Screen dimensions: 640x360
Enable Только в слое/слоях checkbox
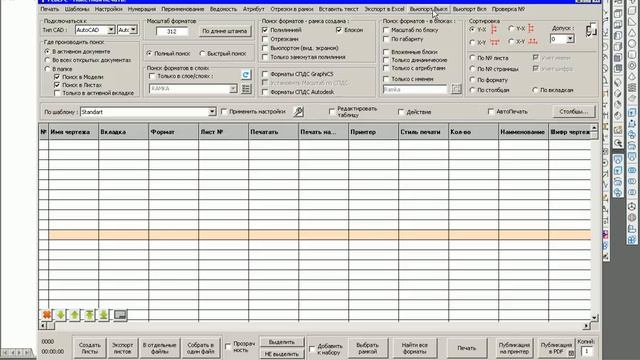(152, 76)
